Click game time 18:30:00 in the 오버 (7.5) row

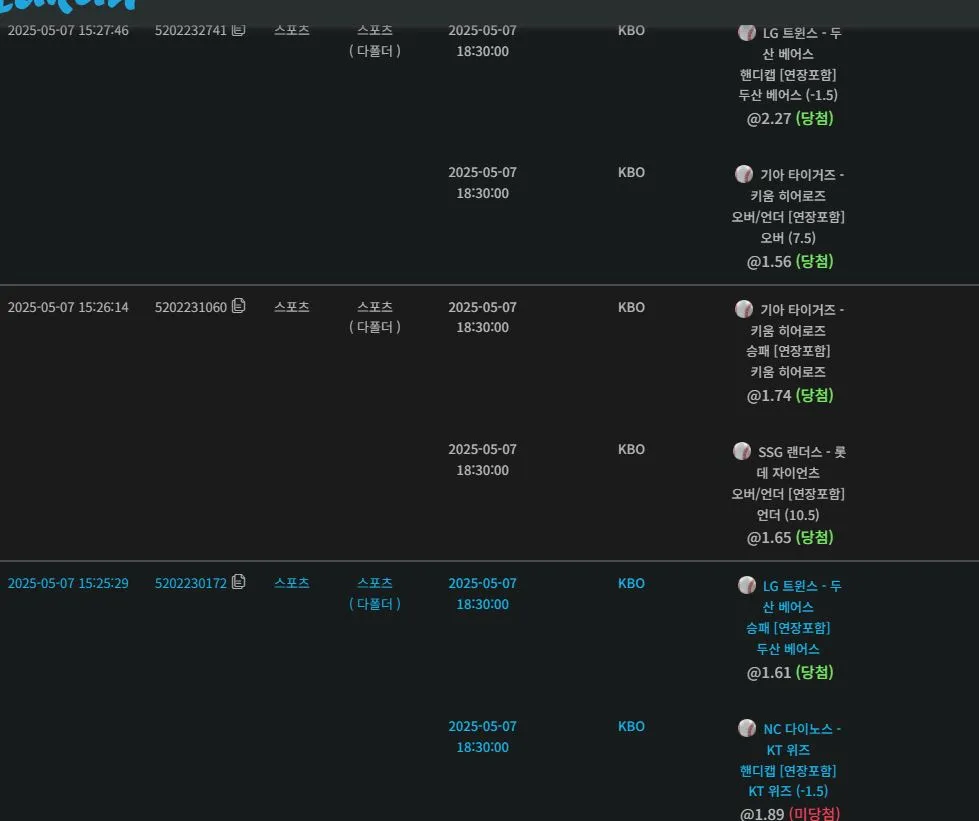(x=483, y=194)
